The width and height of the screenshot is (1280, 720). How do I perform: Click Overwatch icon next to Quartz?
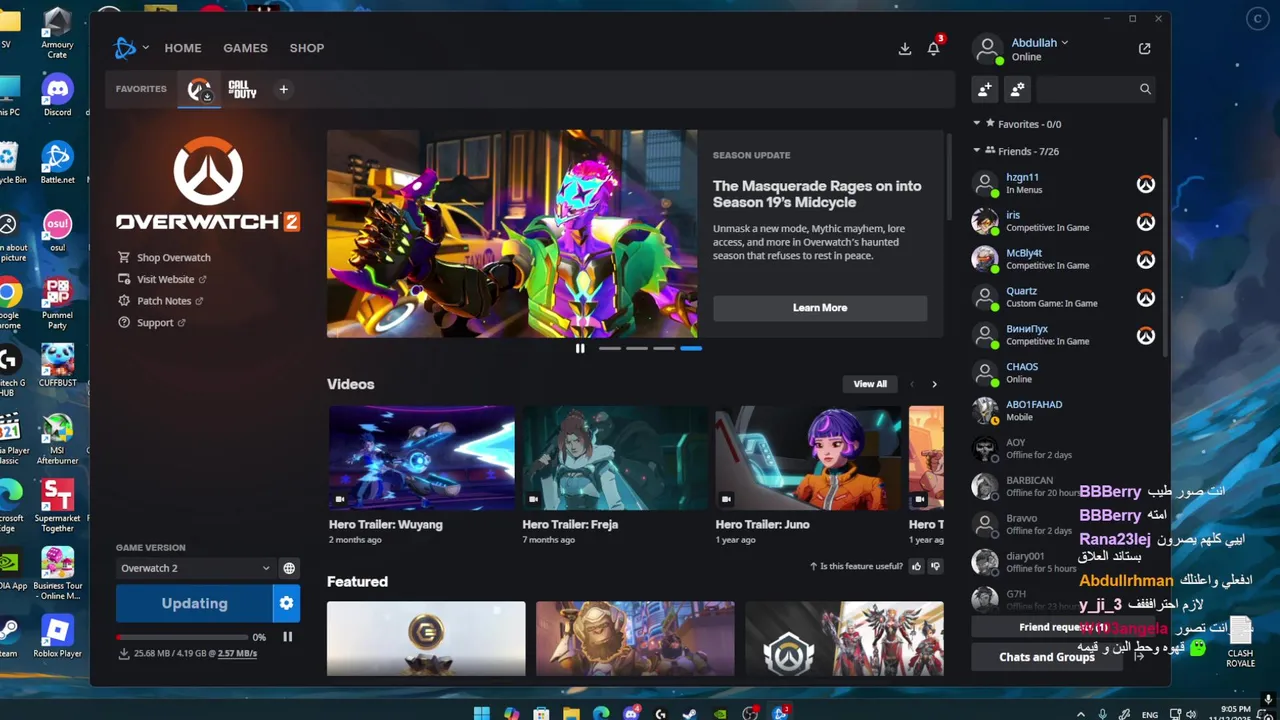coord(1146,298)
